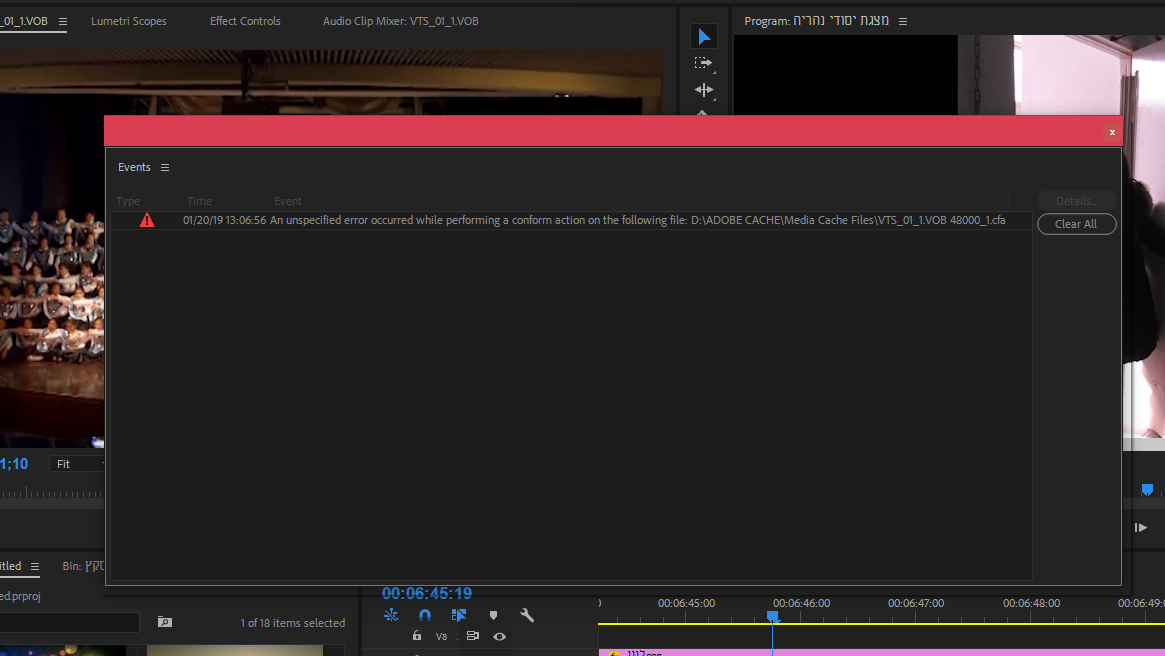Sort events by Time column
The image size is (1165, 656).
tap(199, 201)
